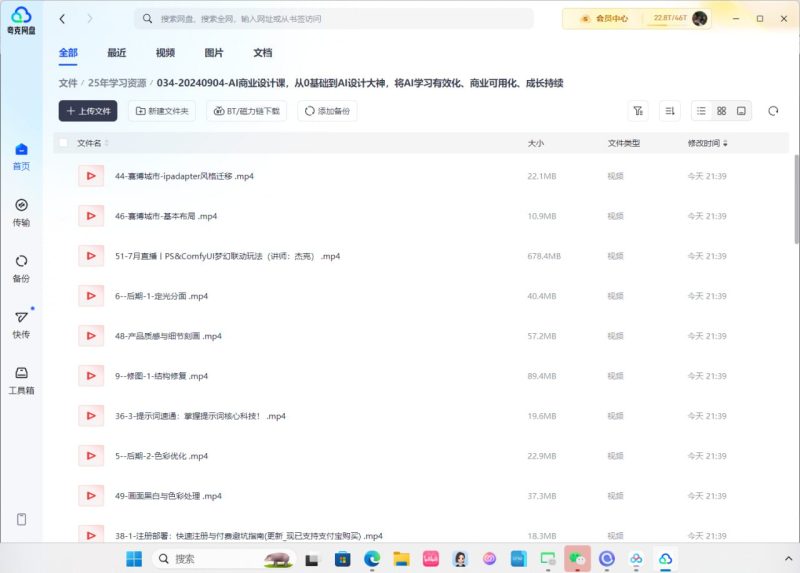Click the Windows taskbar 搜索 box
800x573 pixels.
[224, 559]
